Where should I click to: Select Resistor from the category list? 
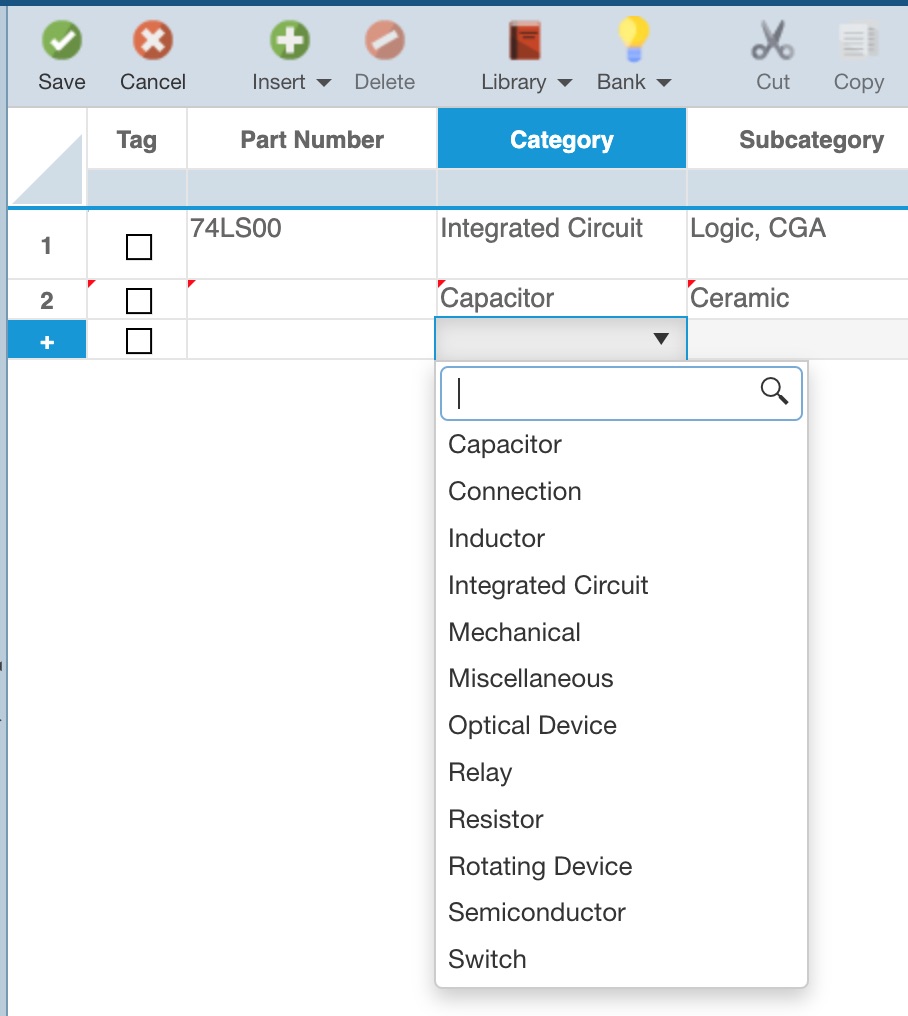[496, 819]
